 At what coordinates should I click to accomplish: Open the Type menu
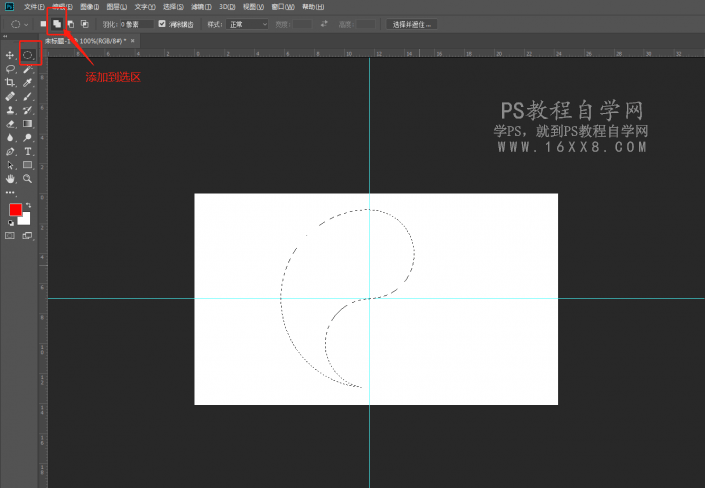coord(145,7)
